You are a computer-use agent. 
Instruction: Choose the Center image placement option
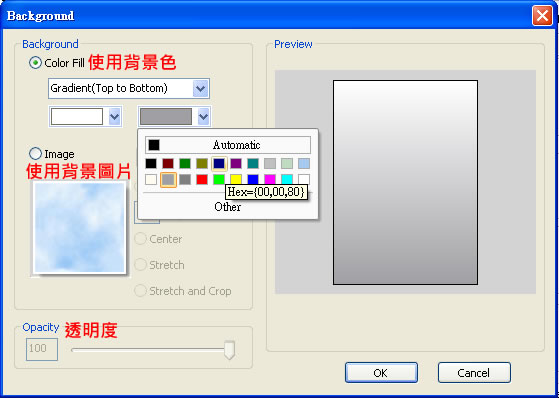140,239
